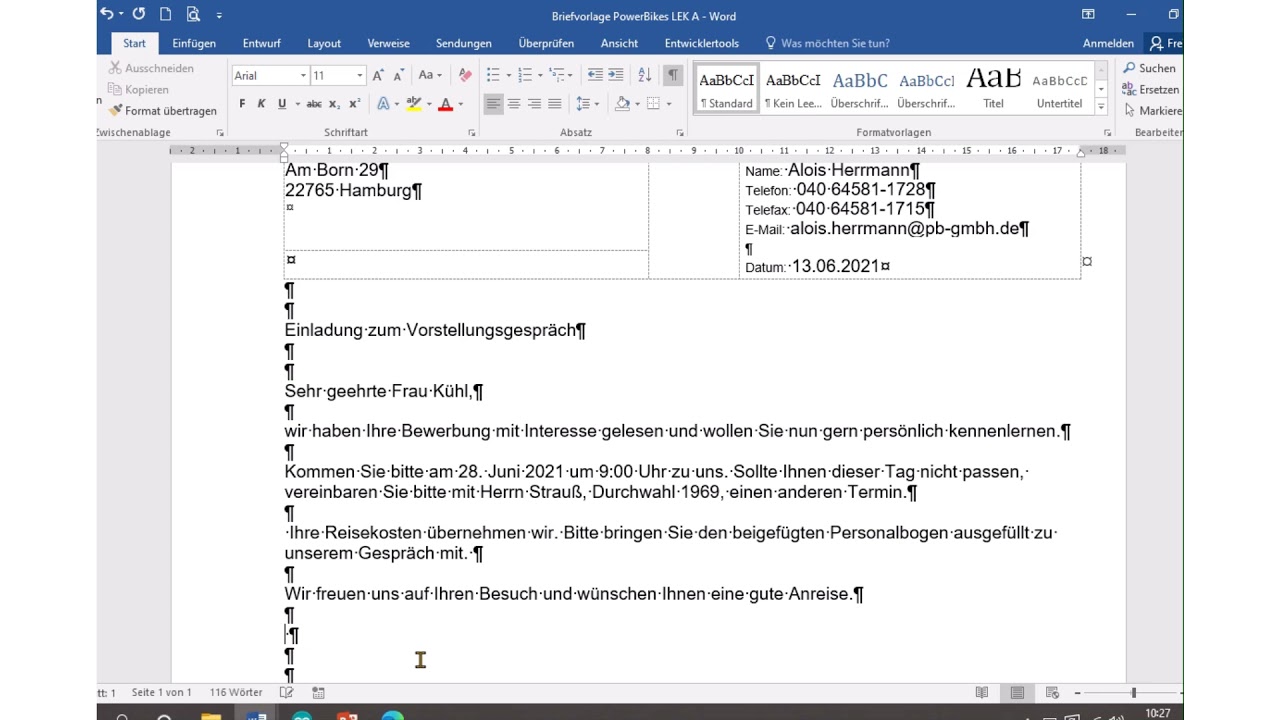
Task: Sort text alphabetically (A-Z icon)
Action: [x=645, y=75]
